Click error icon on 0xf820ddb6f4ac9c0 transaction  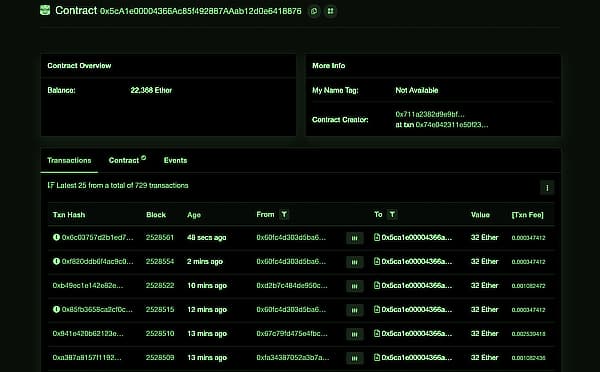click(56, 261)
